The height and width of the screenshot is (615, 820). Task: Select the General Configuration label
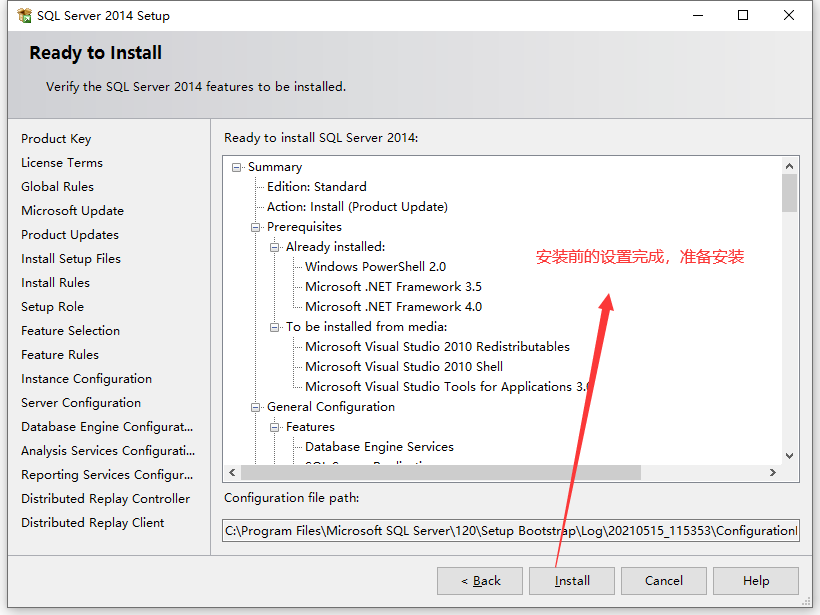tap(331, 407)
